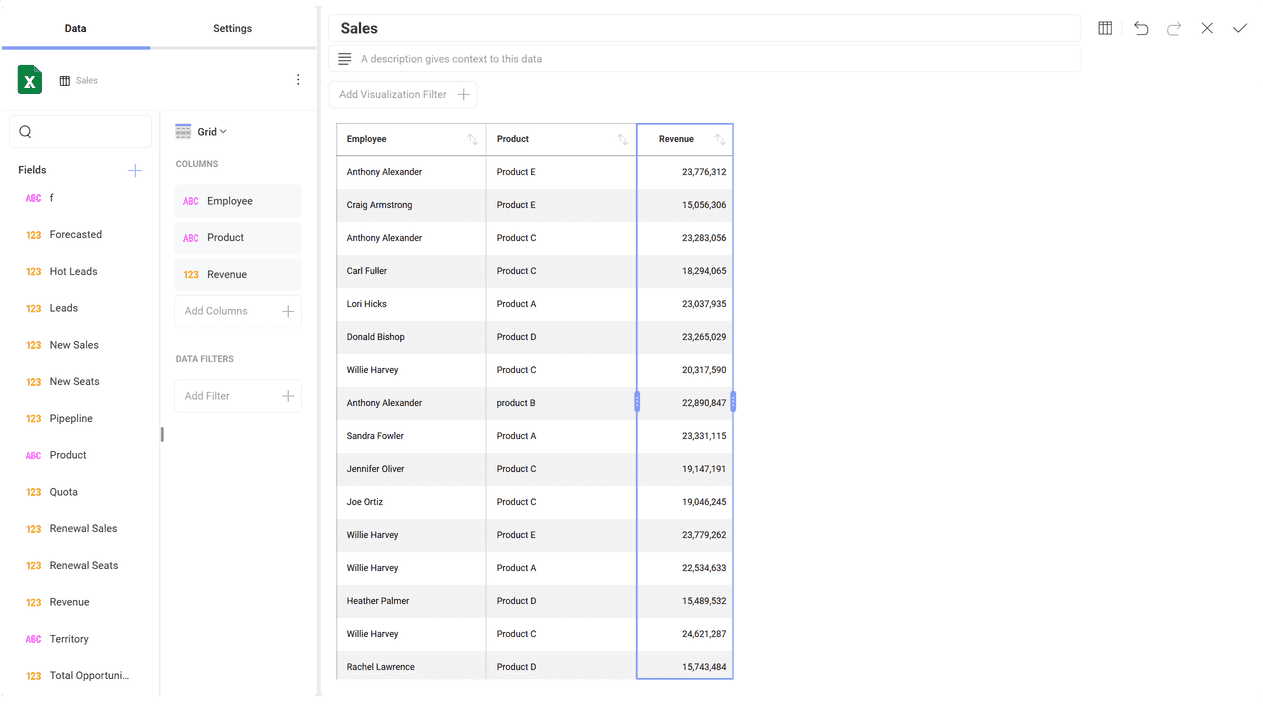Click the Product column header

click(x=561, y=140)
